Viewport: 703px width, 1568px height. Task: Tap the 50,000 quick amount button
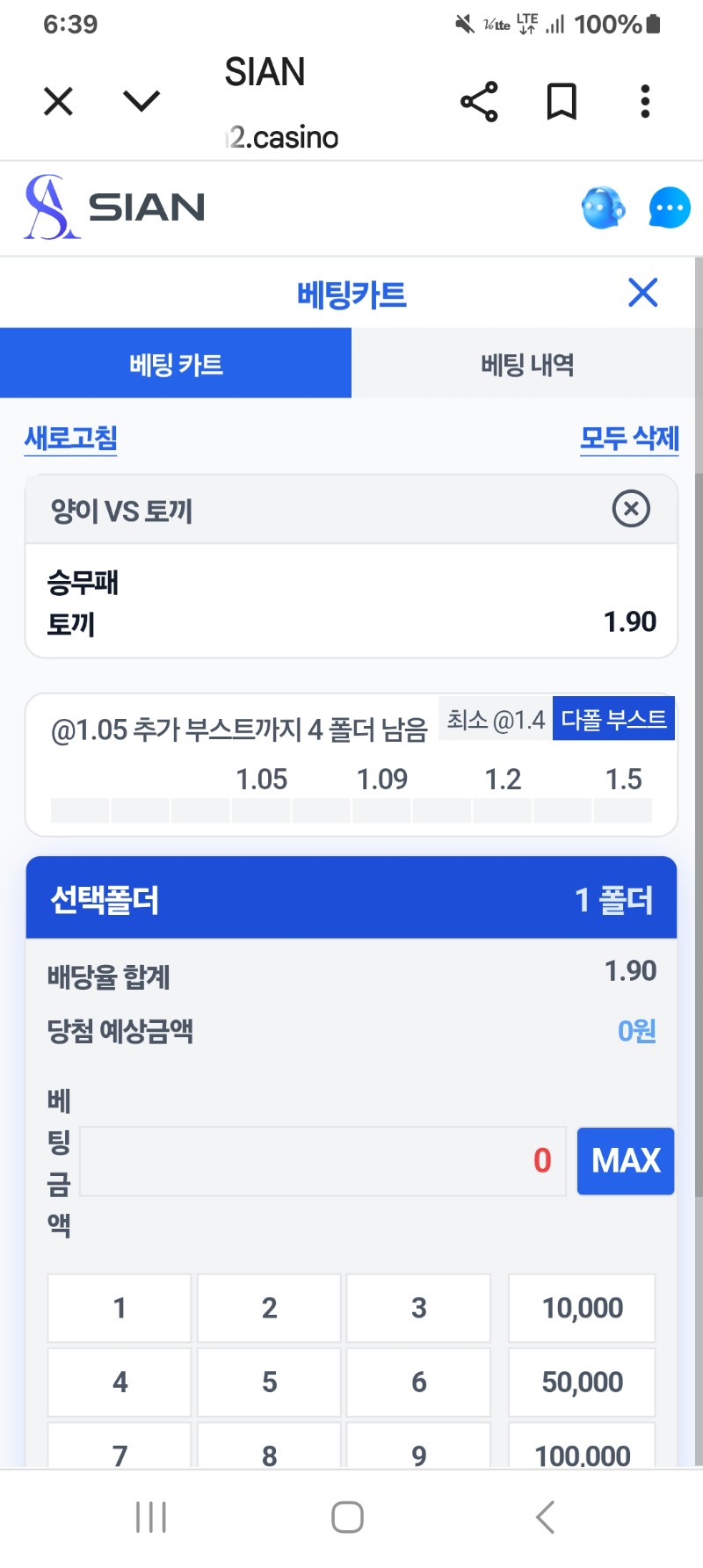tap(582, 1382)
